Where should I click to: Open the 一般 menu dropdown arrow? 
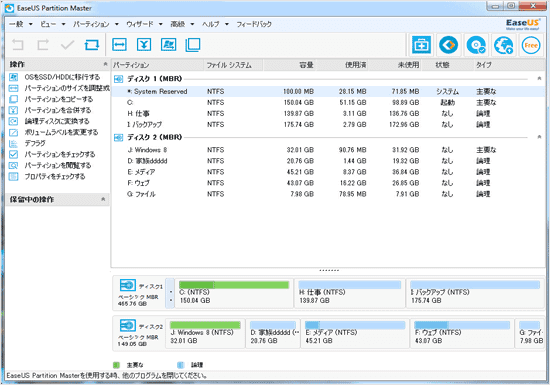[x=31, y=24]
